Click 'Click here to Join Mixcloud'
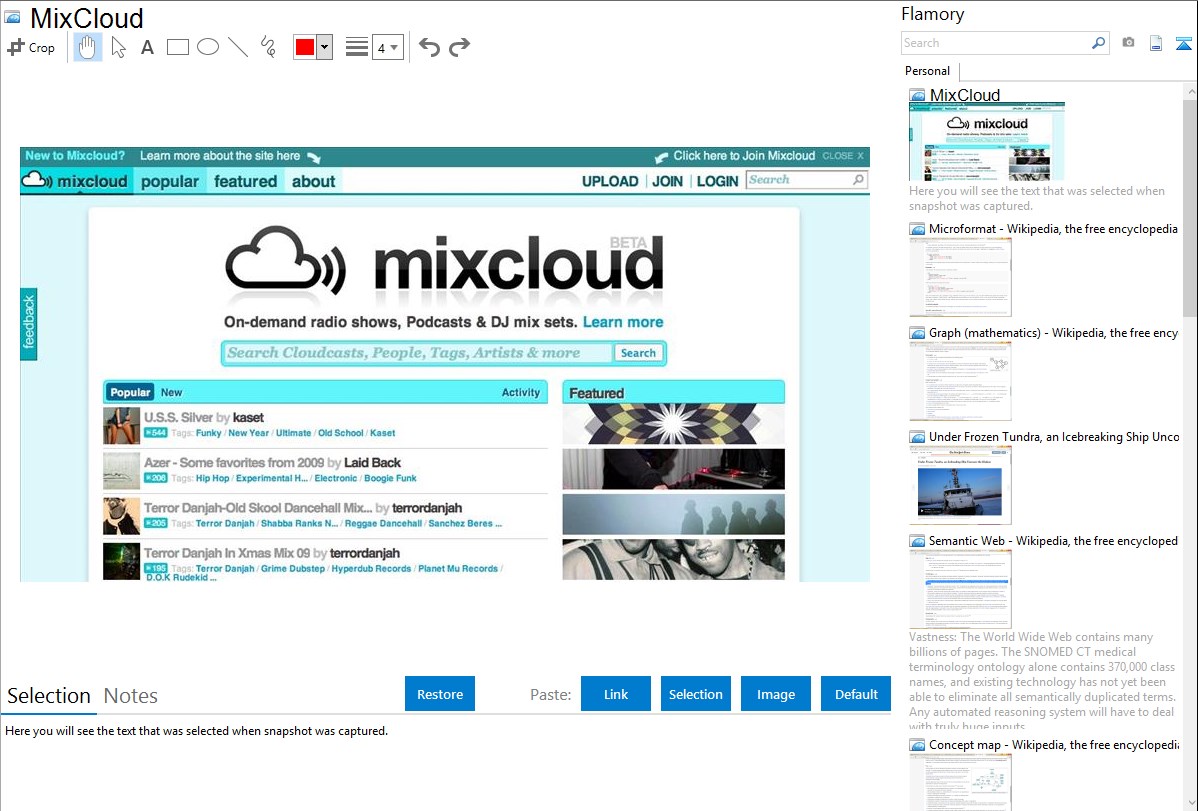 pyautogui.click(x=743, y=156)
